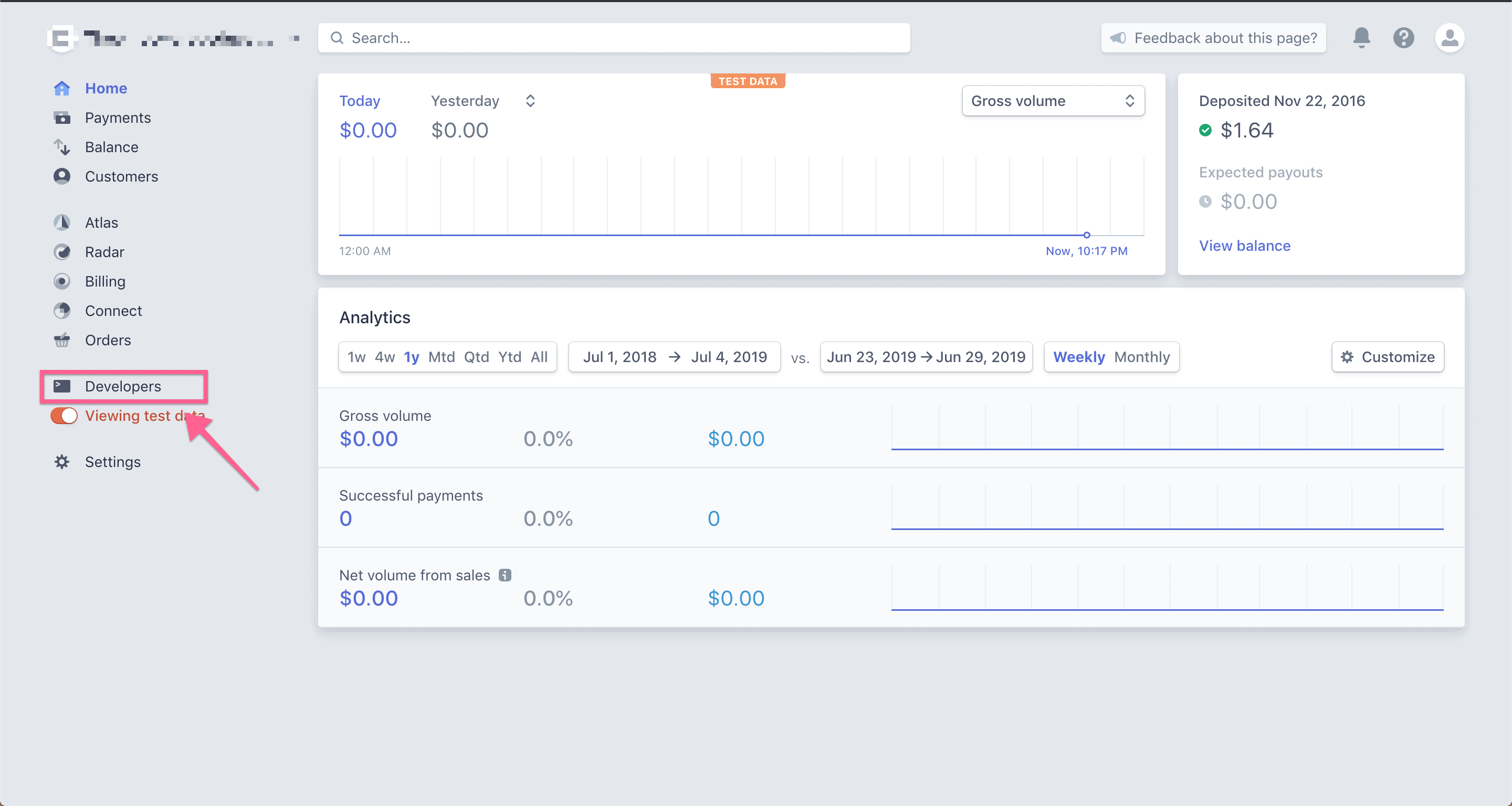Click the current-time marker on today's chart
The width and height of the screenshot is (1512, 806).
coord(1086,235)
